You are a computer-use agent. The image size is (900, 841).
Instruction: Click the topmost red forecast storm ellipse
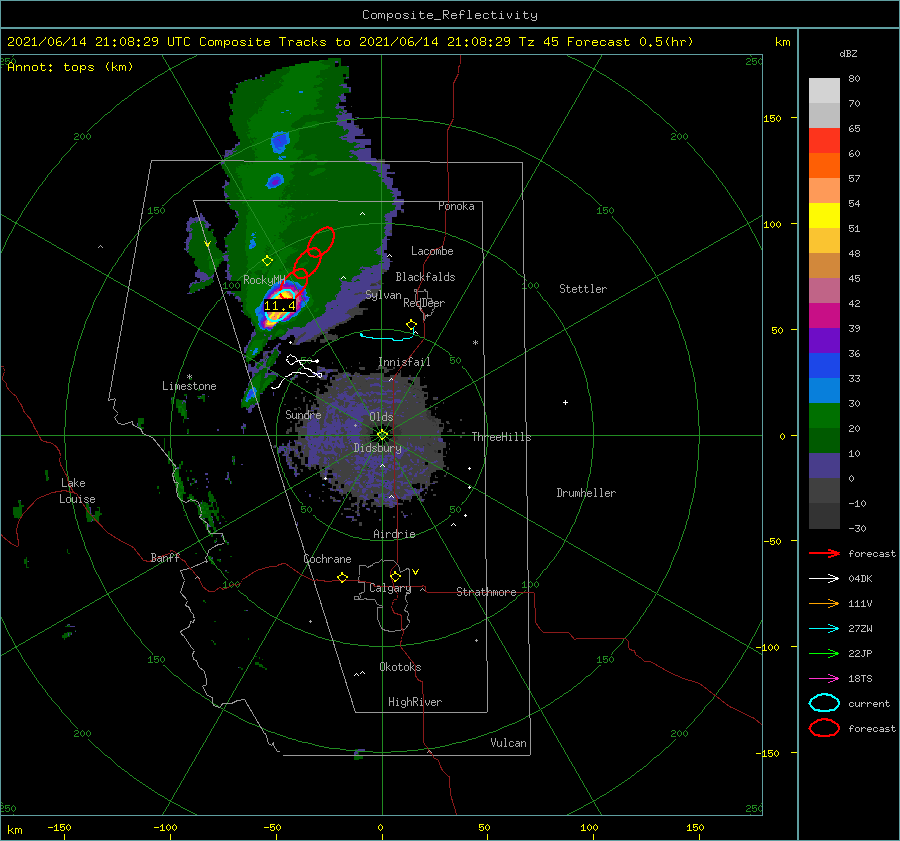click(321, 242)
